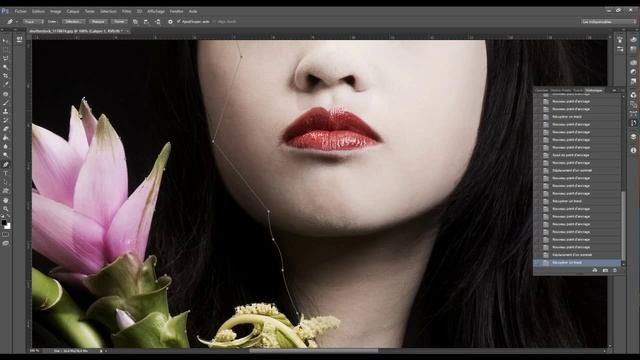Screen dimensions: 640x360
Task: Select the Shape tool
Action: (x=5, y=191)
